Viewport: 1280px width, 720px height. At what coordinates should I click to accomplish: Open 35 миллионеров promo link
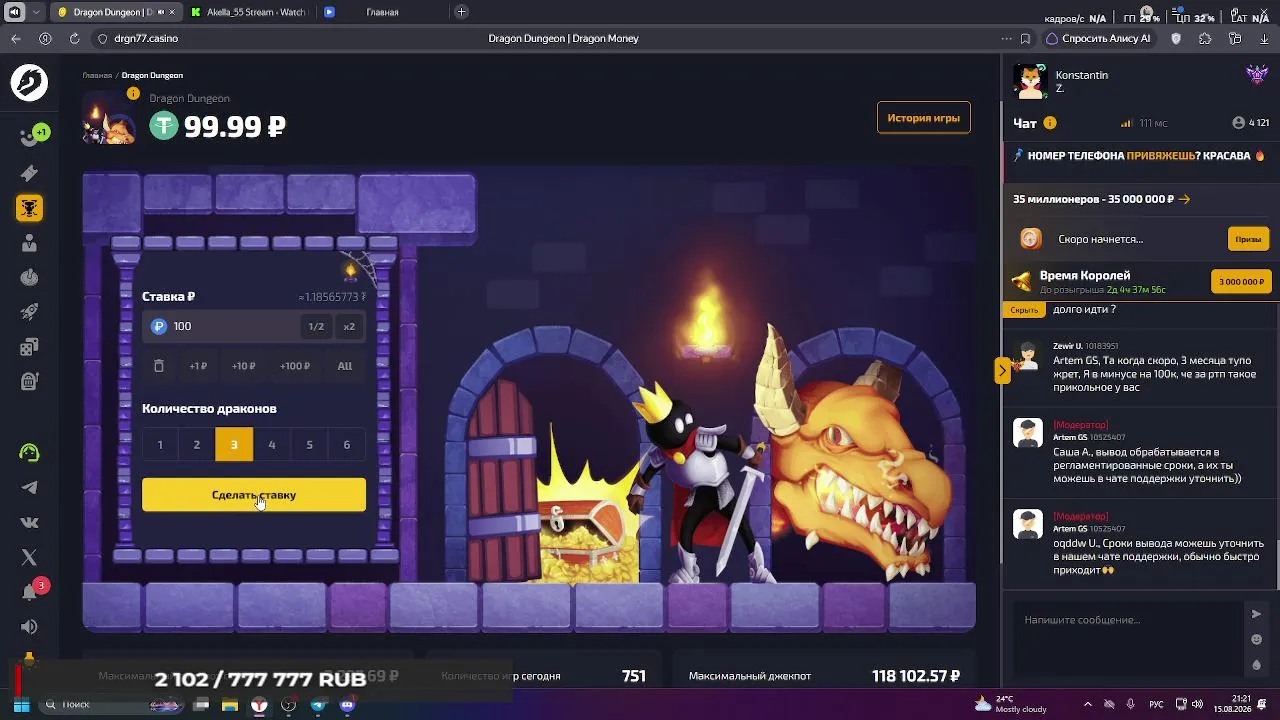1102,199
